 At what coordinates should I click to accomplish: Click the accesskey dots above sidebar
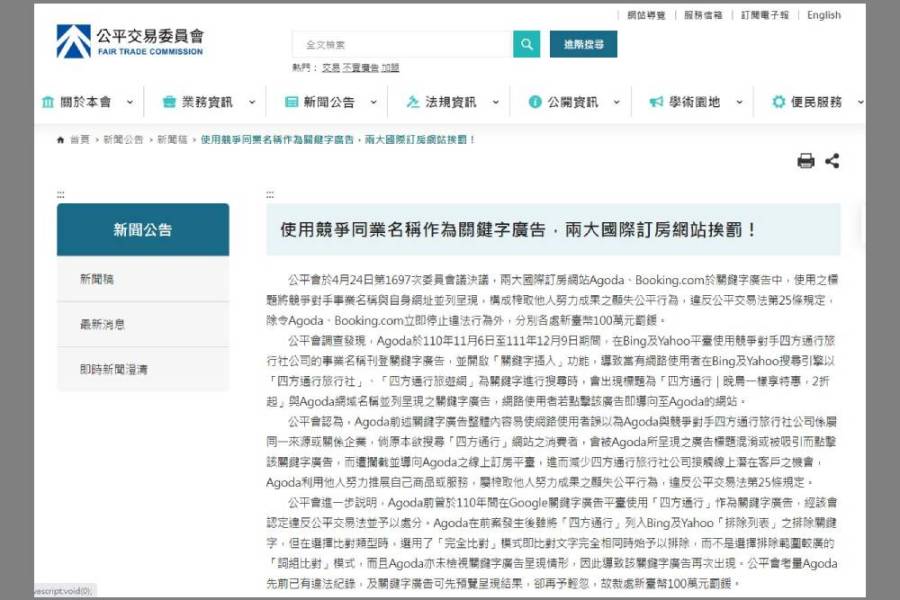pyautogui.click(x=61, y=195)
